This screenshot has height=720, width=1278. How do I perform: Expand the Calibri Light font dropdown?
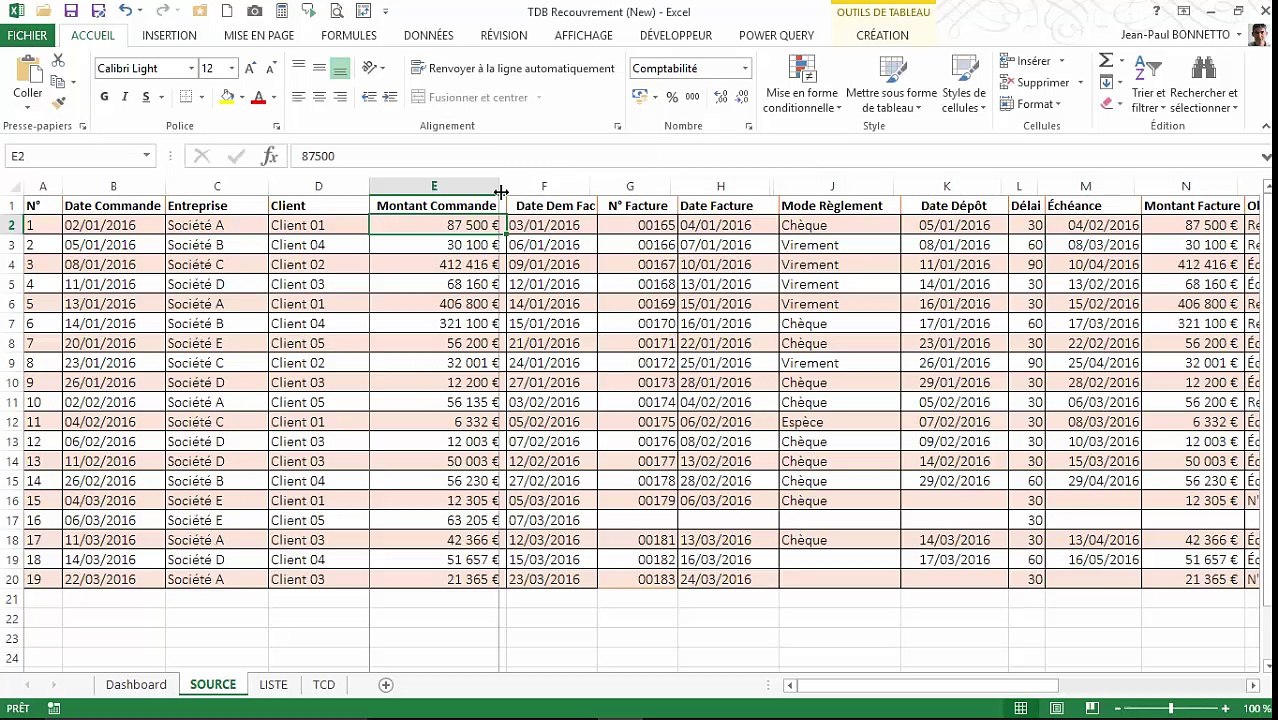(x=191, y=68)
